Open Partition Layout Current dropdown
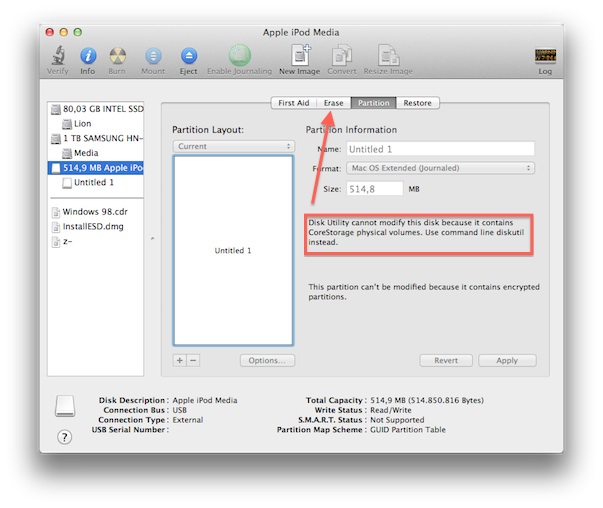 pyautogui.click(x=234, y=147)
